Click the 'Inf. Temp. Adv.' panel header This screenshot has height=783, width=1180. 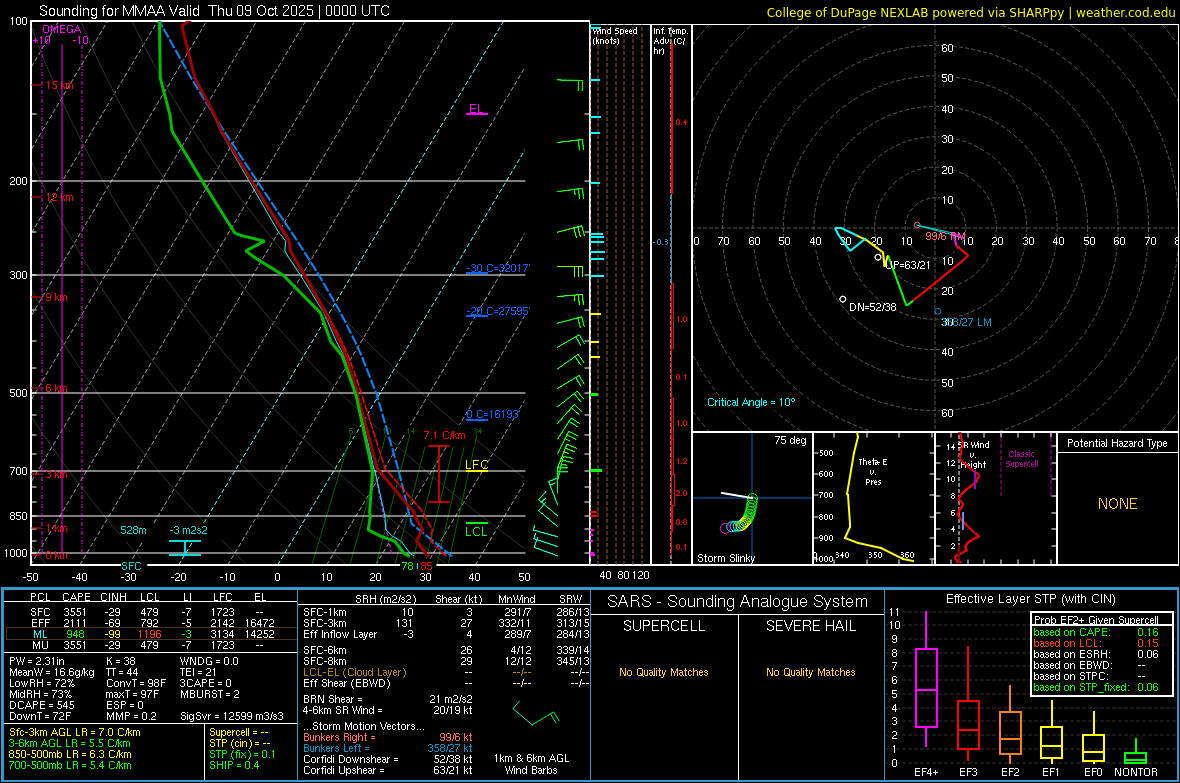click(x=670, y=41)
